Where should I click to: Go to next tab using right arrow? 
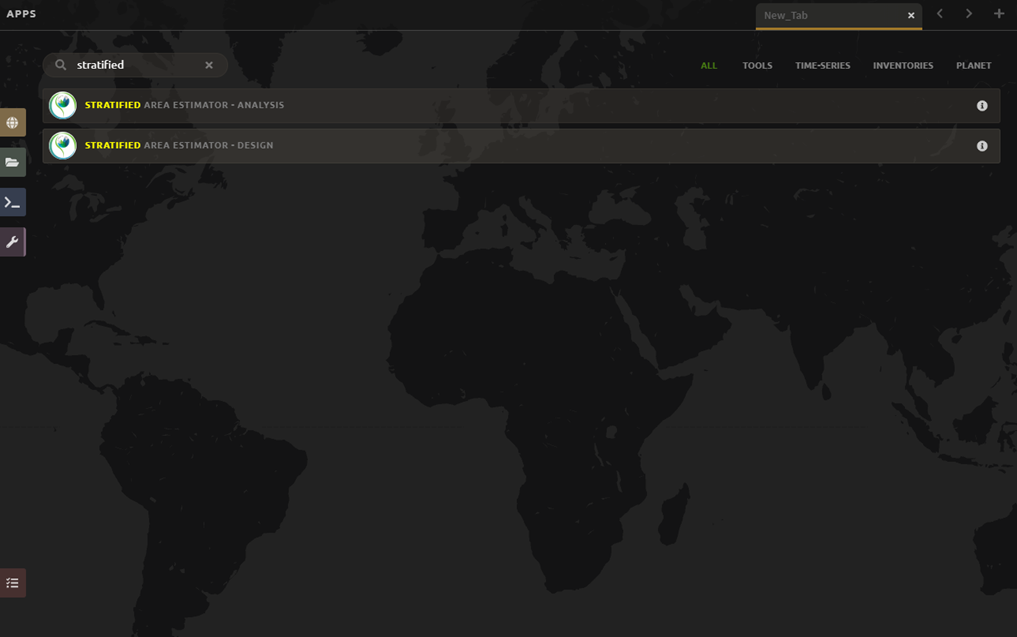click(968, 14)
